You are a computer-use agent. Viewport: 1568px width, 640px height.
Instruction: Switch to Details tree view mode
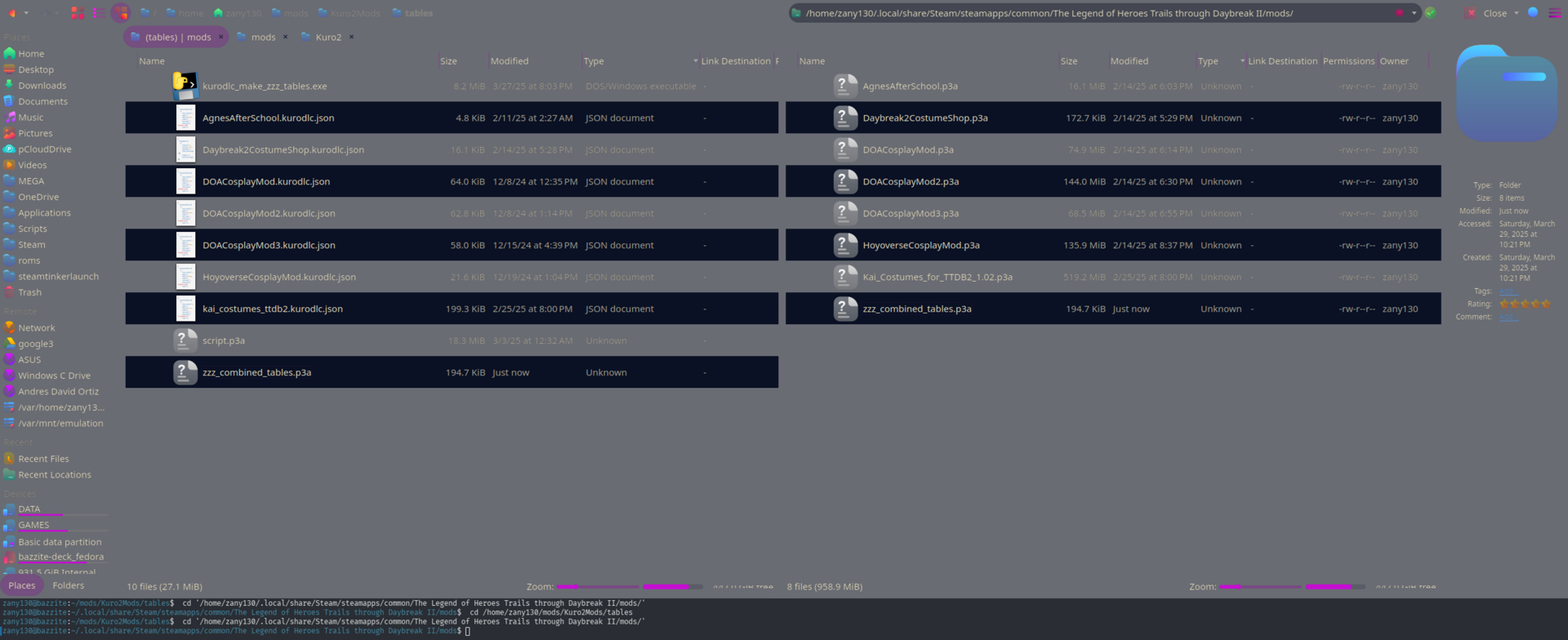(x=121, y=13)
